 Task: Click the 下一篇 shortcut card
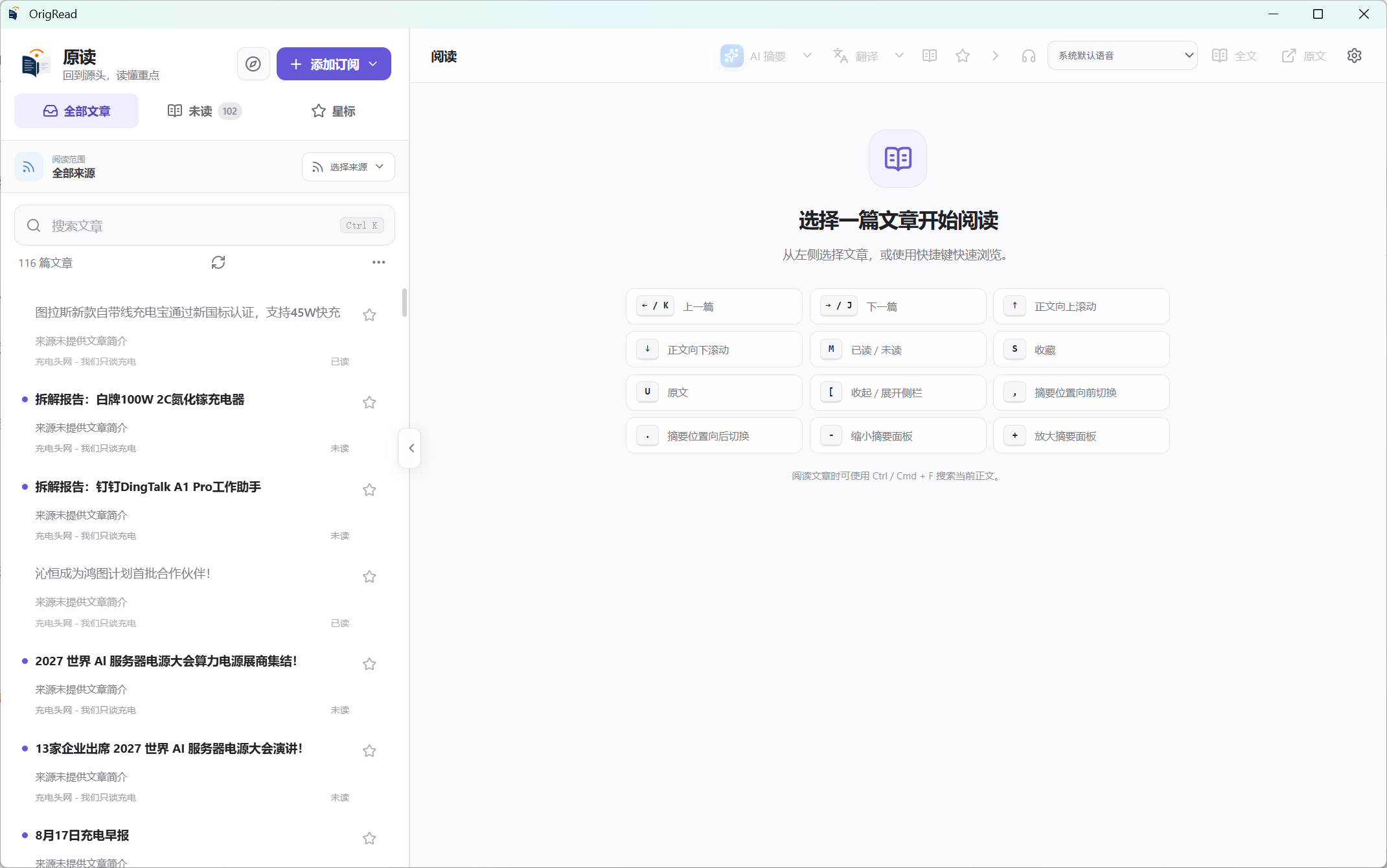[x=898, y=306]
